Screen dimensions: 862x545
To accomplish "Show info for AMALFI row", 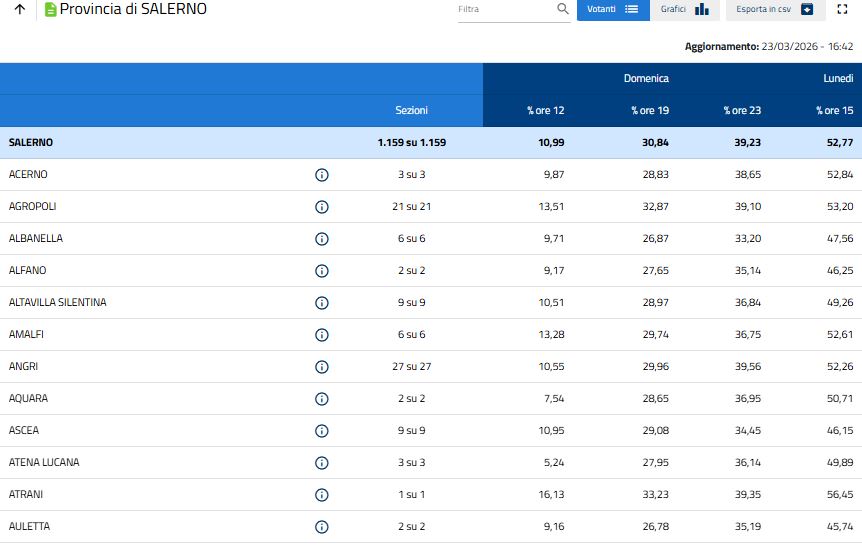I will [x=322, y=335].
